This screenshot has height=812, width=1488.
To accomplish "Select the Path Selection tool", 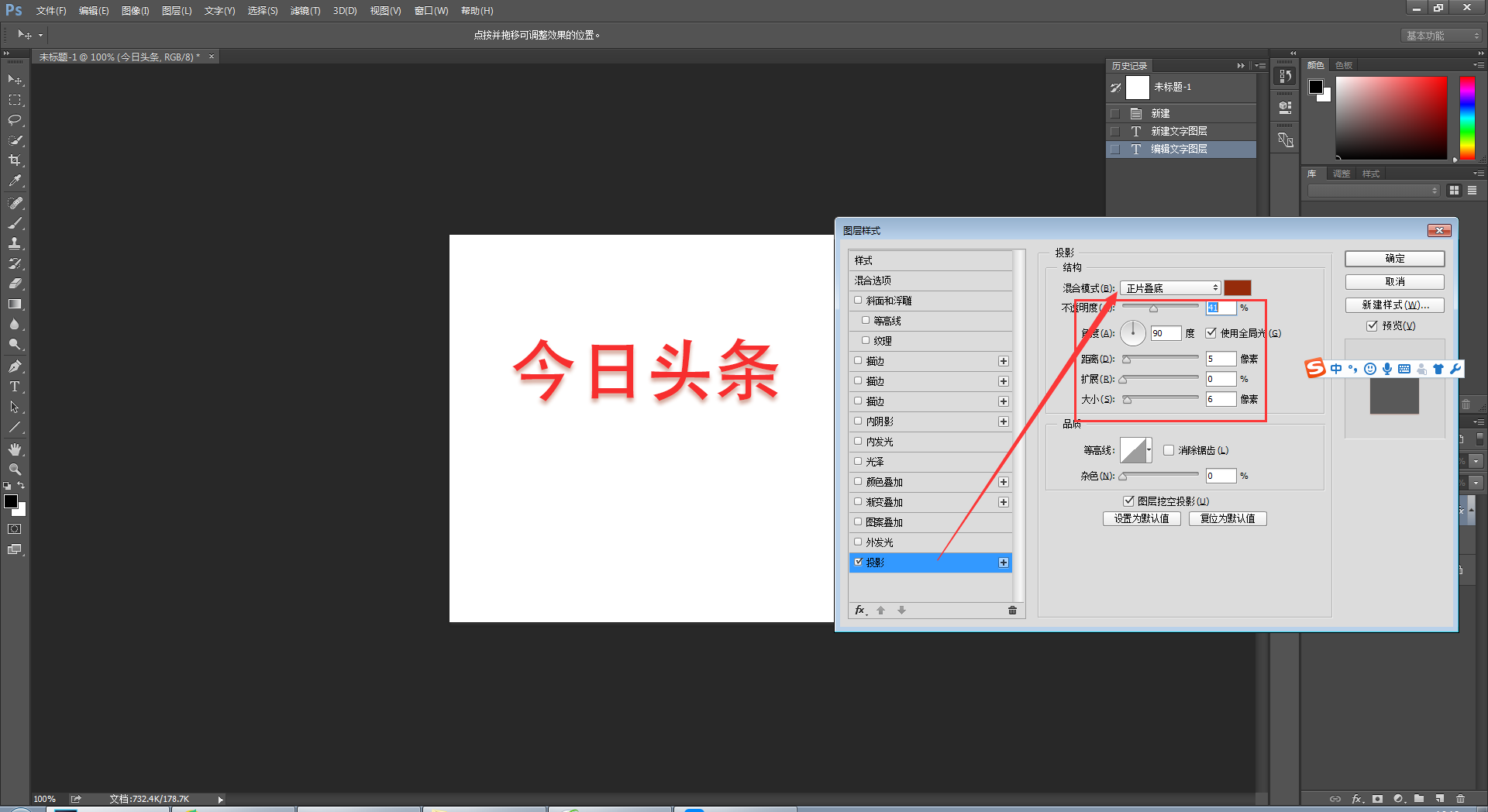I will click(15, 407).
